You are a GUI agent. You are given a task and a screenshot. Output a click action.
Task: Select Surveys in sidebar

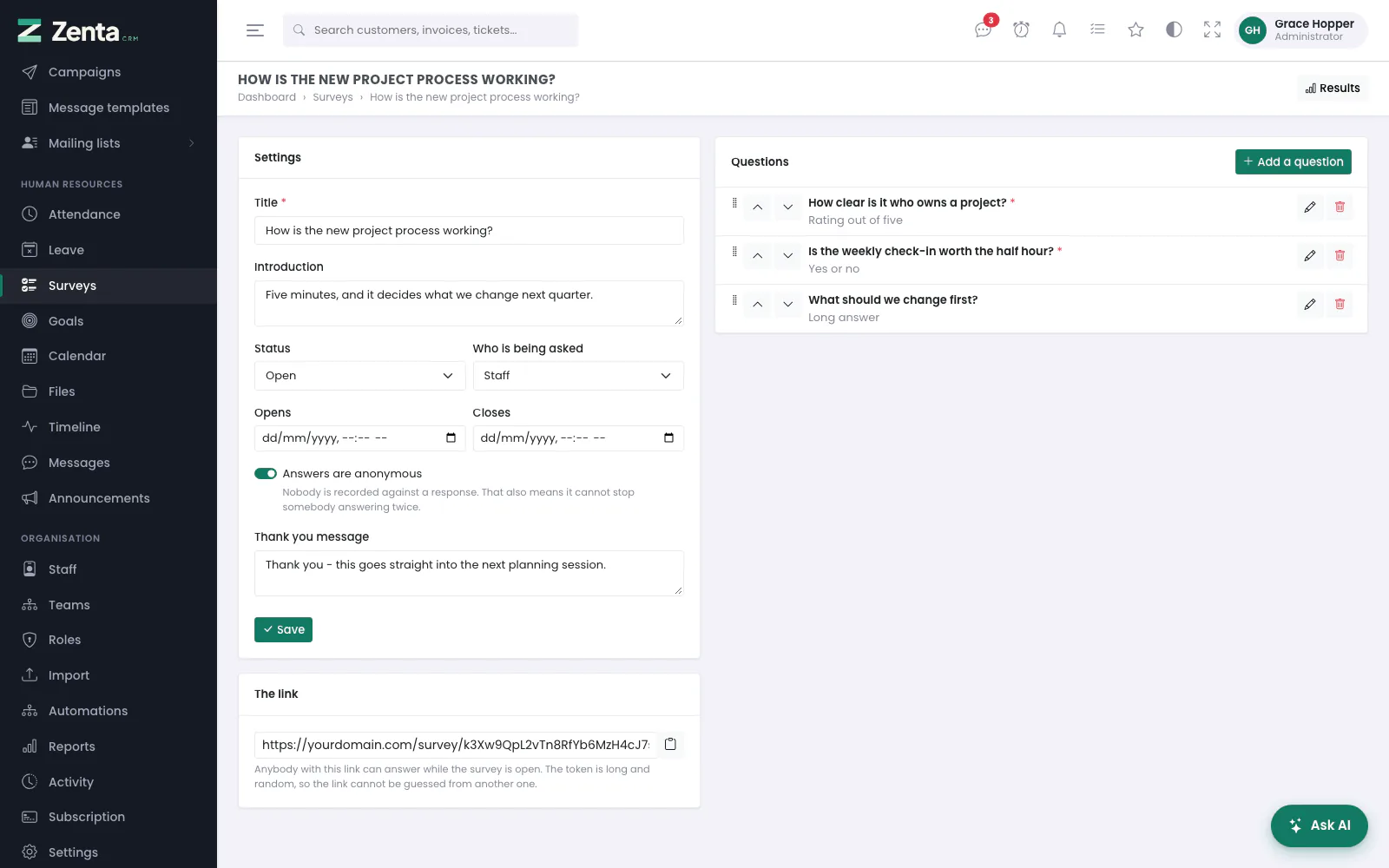pyautogui.click(x=109, y=286)
